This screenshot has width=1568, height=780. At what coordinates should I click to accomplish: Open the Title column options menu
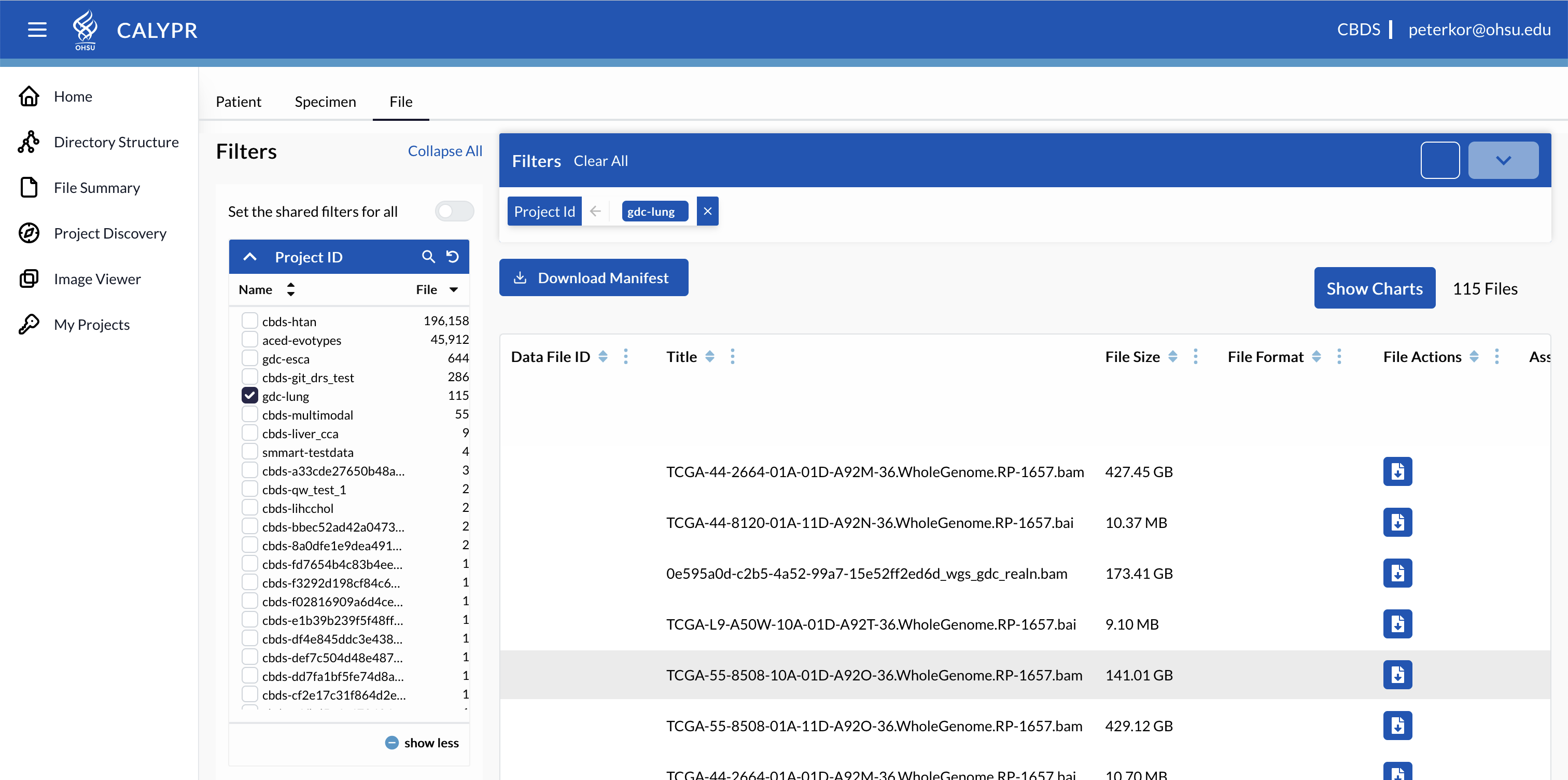(x=732, y=356)
